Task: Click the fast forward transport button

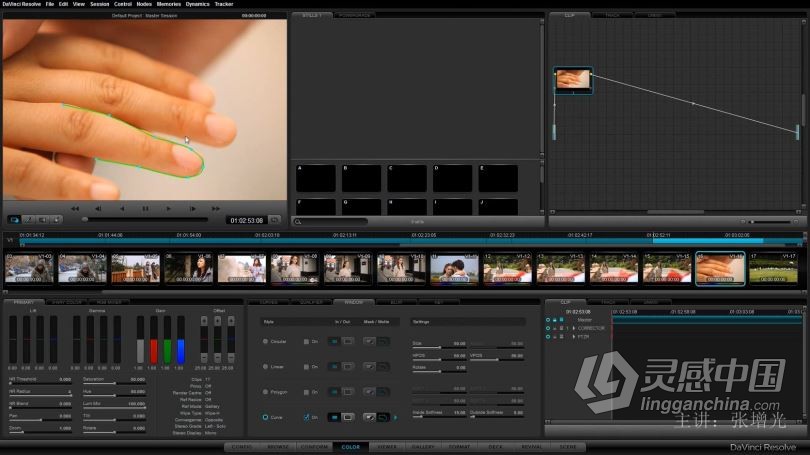Action: [x=215, y=209]
